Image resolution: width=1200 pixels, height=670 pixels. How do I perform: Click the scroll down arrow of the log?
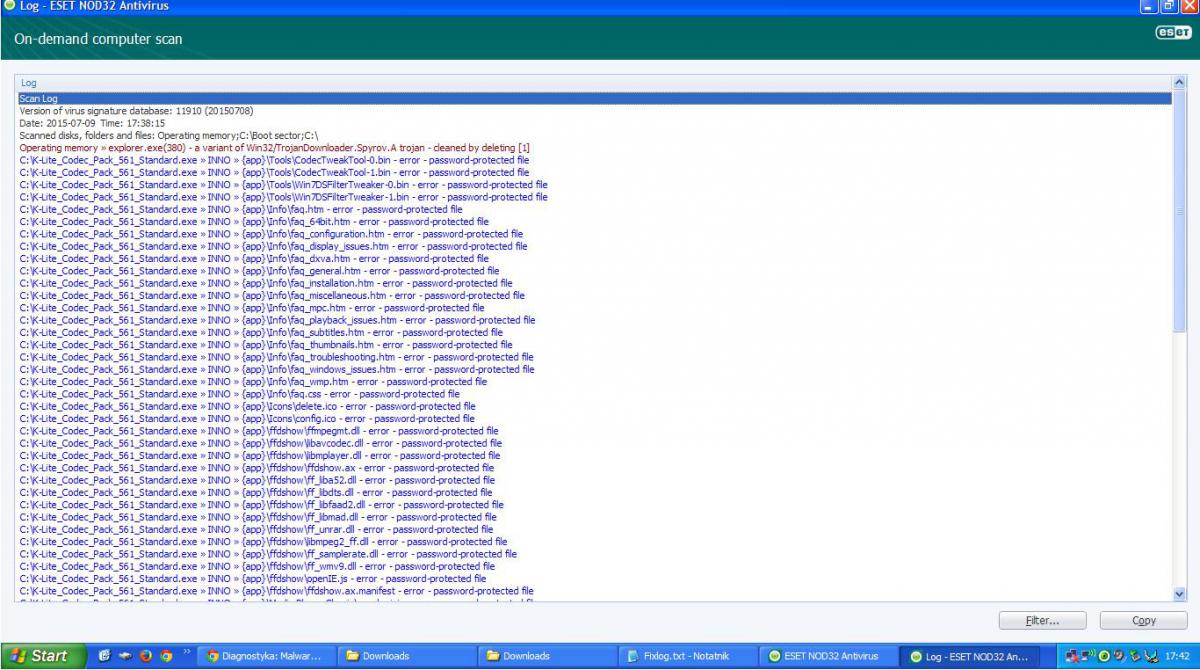tap(1179, 593)
